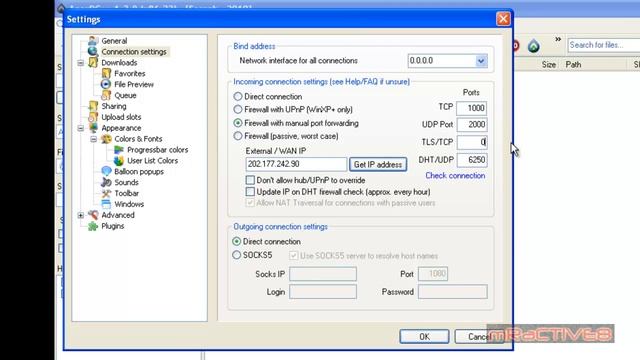Click the External / WAN IP field
This screenshot has height=360, width=640.
(296, 164)
